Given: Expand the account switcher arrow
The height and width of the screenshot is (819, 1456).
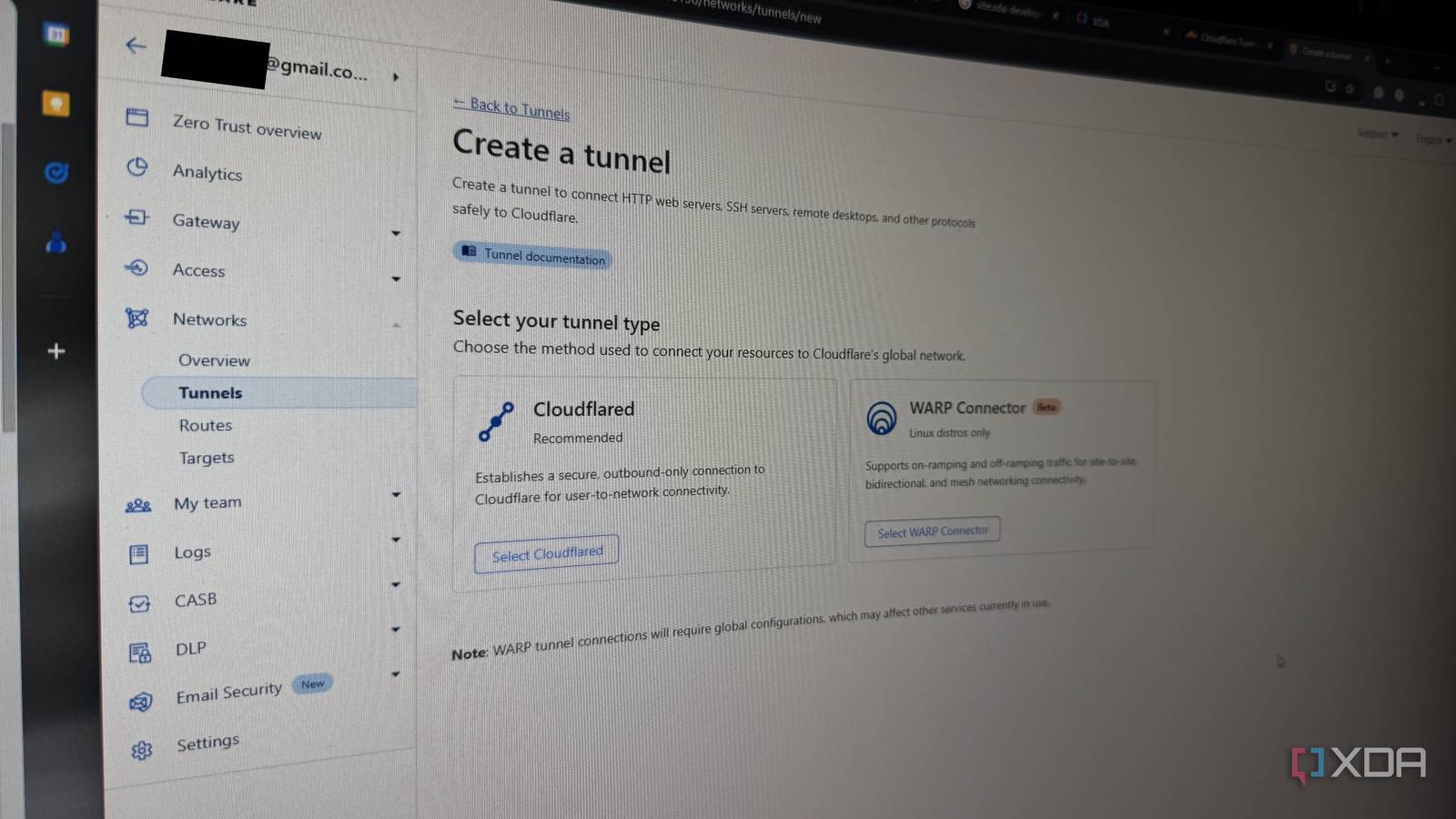Looking at the screenshot, I should point(396,77).
